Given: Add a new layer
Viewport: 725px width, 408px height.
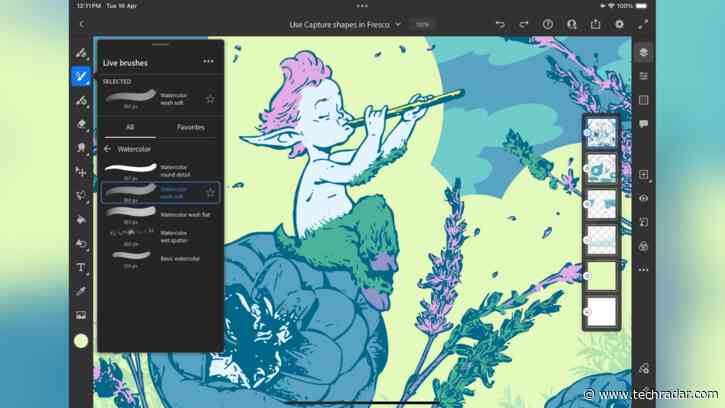Looking at the screenshot, I should tap(644, 174).
